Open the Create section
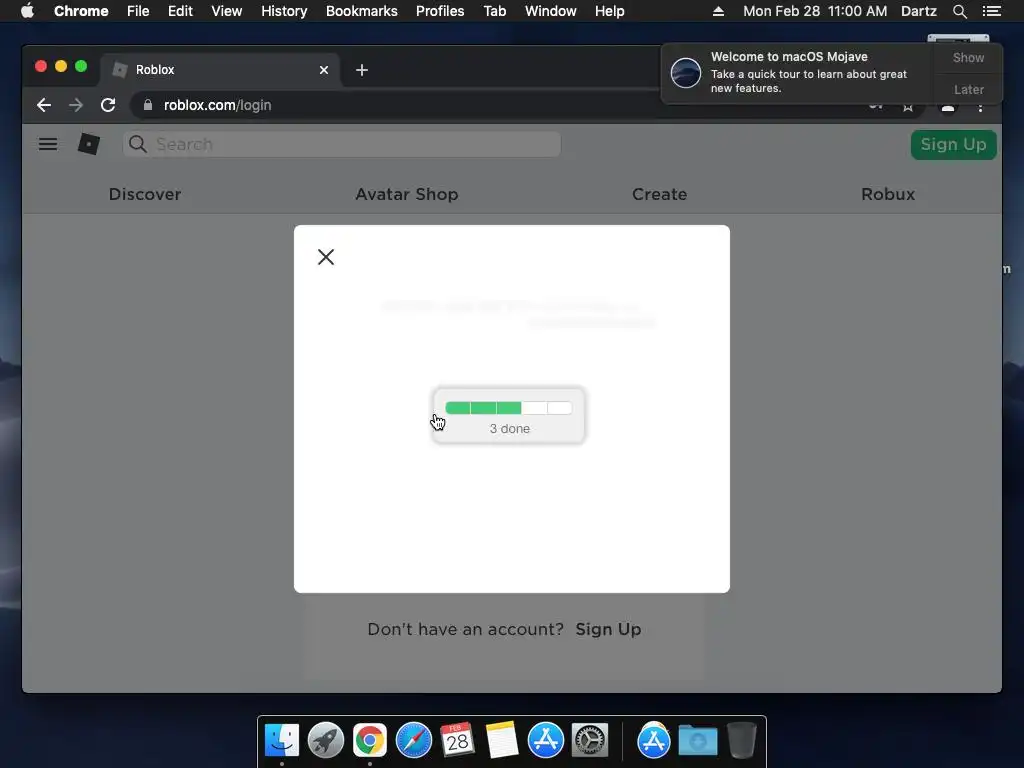Viewport: 1024px width, 768px height. [660, 194]
